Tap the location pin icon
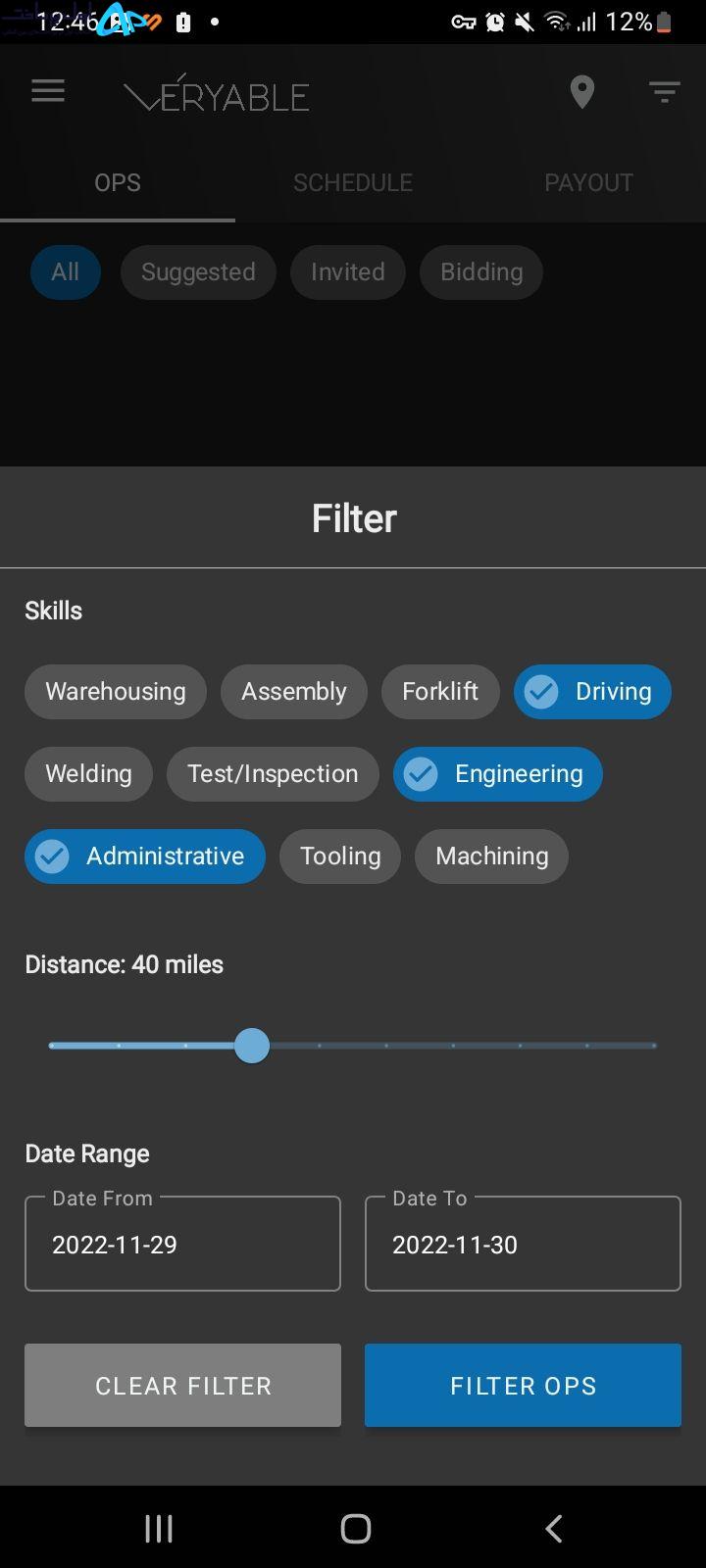Viewport: 706px width, 1568px height. click(x=582, y=92)
